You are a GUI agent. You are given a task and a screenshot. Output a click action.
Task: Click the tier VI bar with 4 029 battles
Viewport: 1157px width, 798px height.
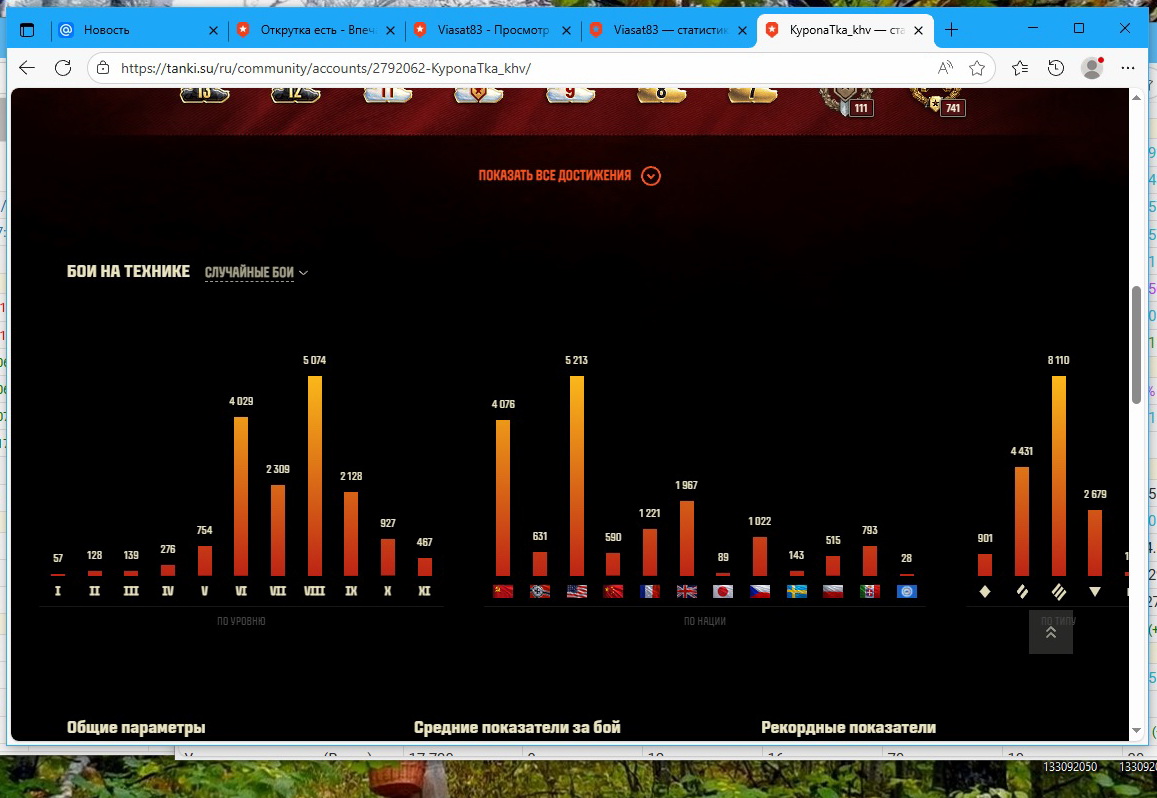[241, 496]
